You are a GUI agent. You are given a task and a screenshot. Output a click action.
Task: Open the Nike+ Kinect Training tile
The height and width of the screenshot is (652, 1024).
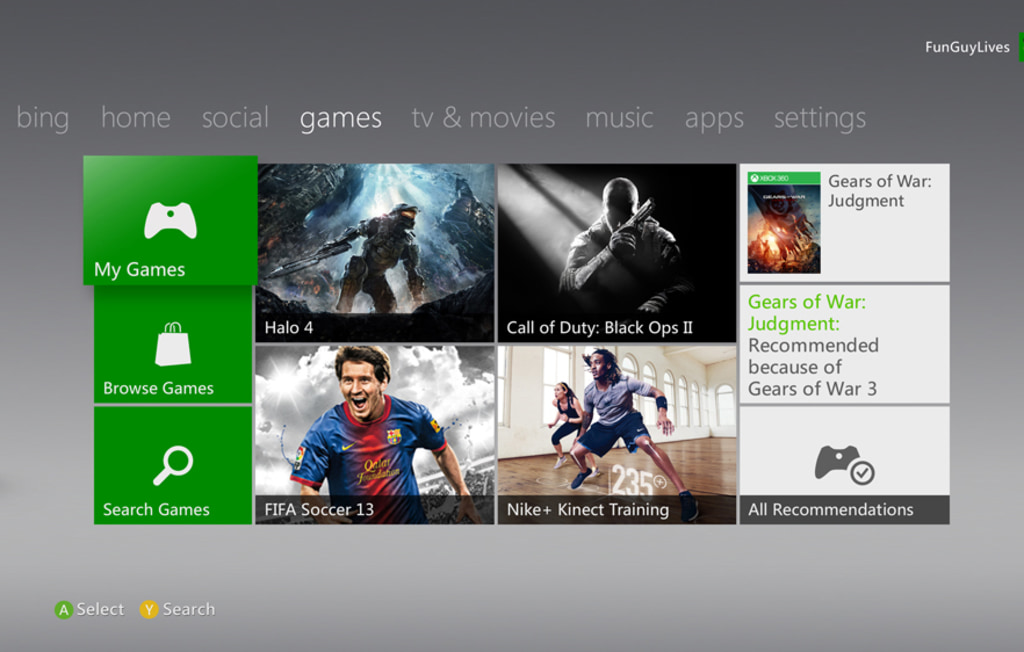[x=616, y=434]
